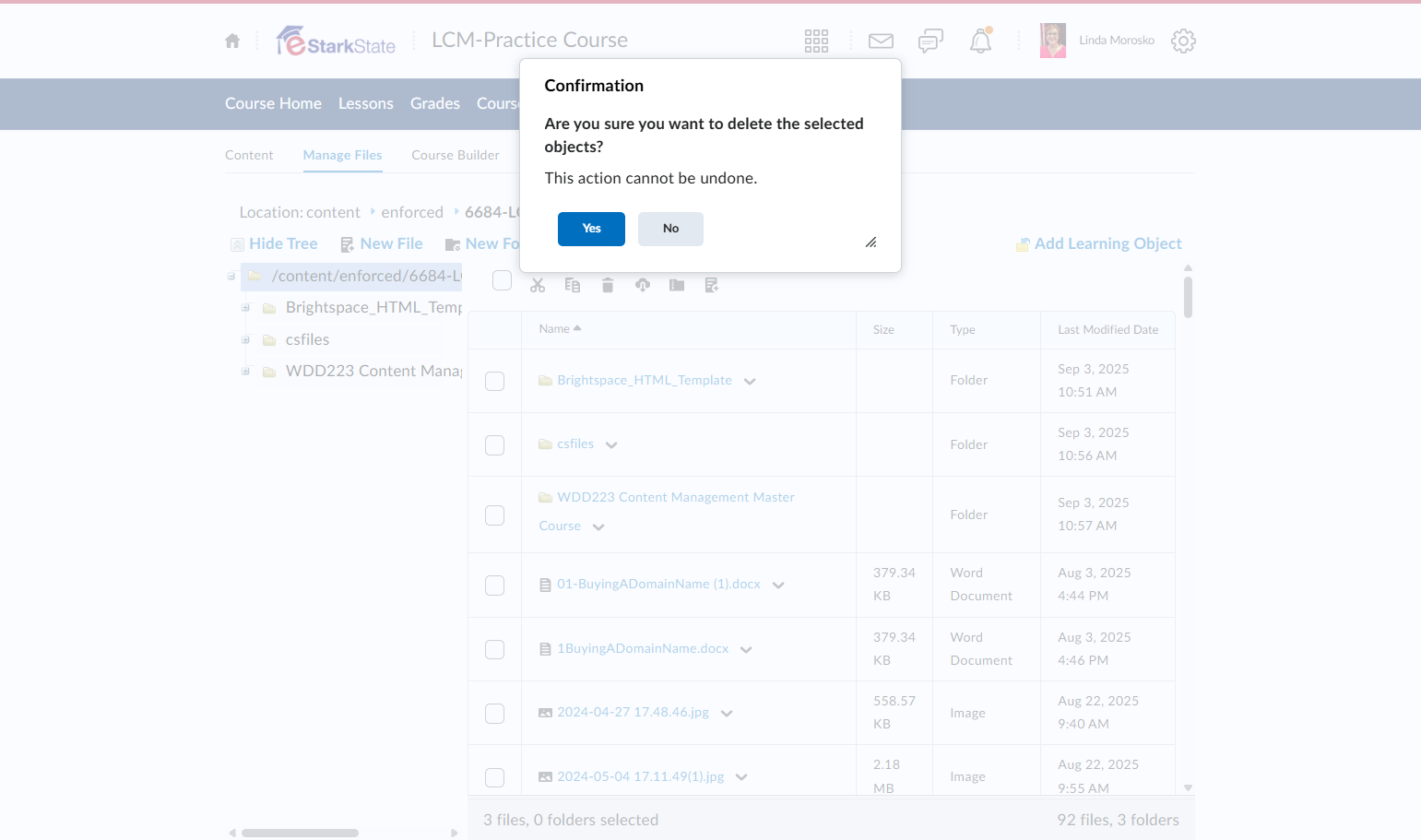
Task: Open the 2024-04-27 17.48.46.jpg actions chevron
Action: 727,714
